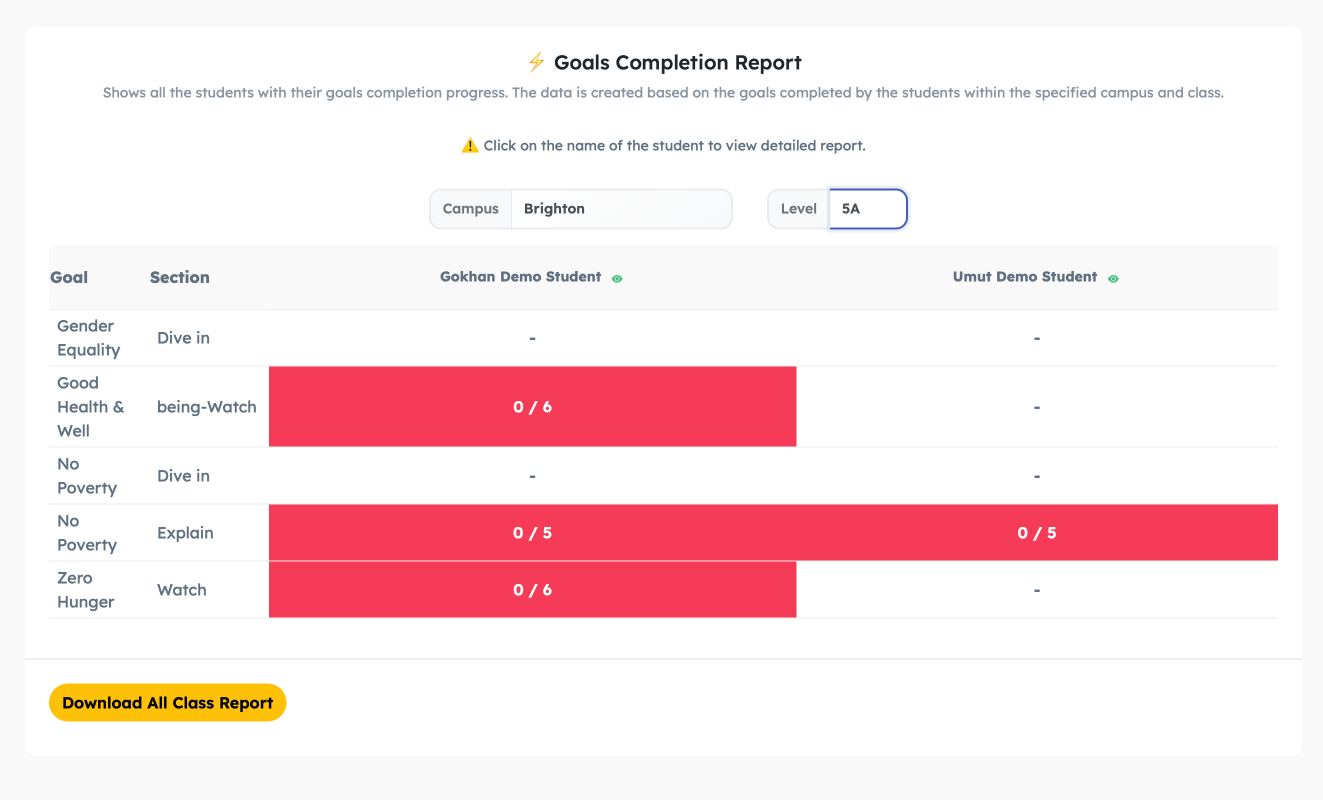Open the Level dropdown showing 5A
This screenshot has height=800, width=1323.
(867, 209)
